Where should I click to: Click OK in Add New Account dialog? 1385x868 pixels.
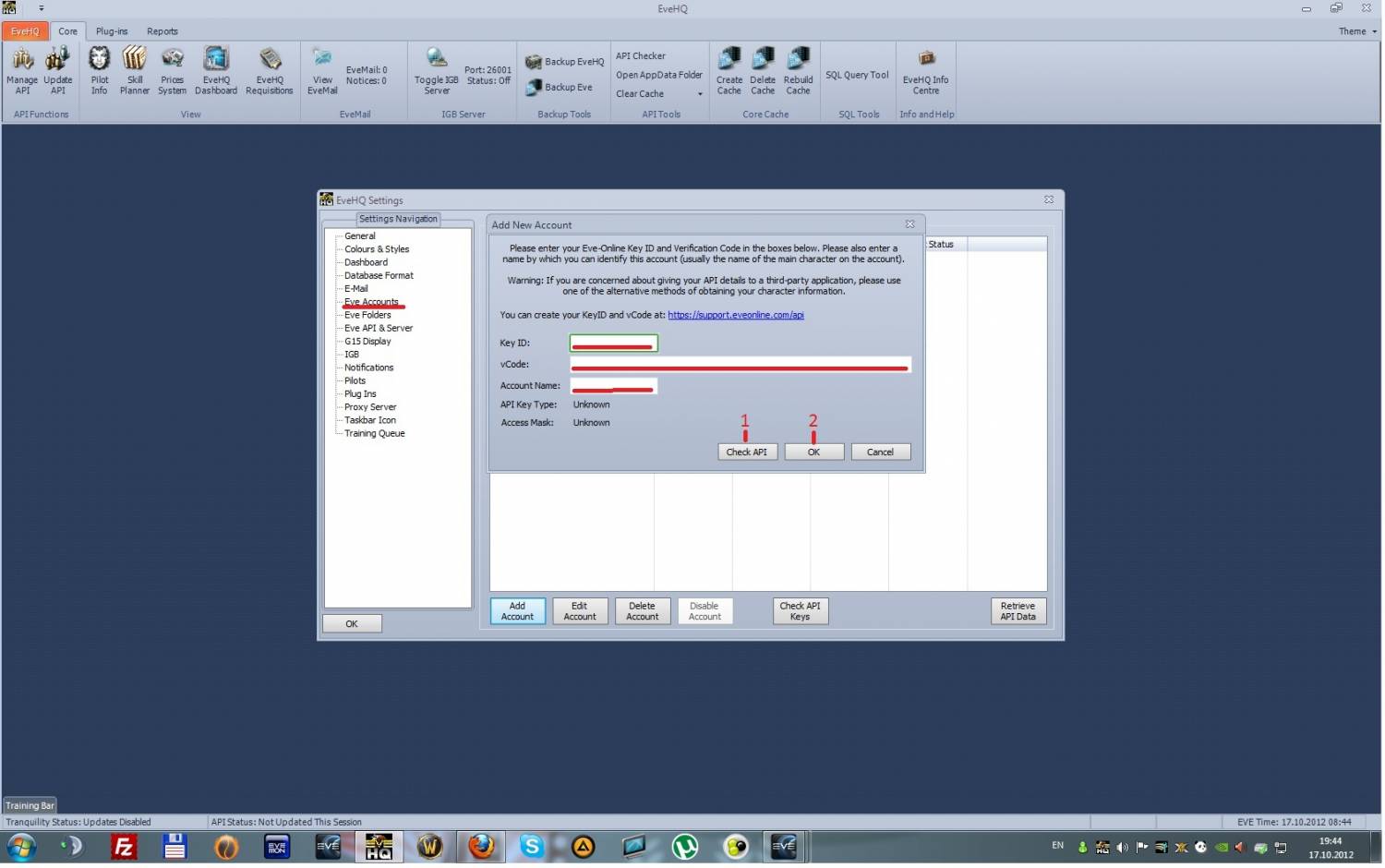[x=814, y=452]
